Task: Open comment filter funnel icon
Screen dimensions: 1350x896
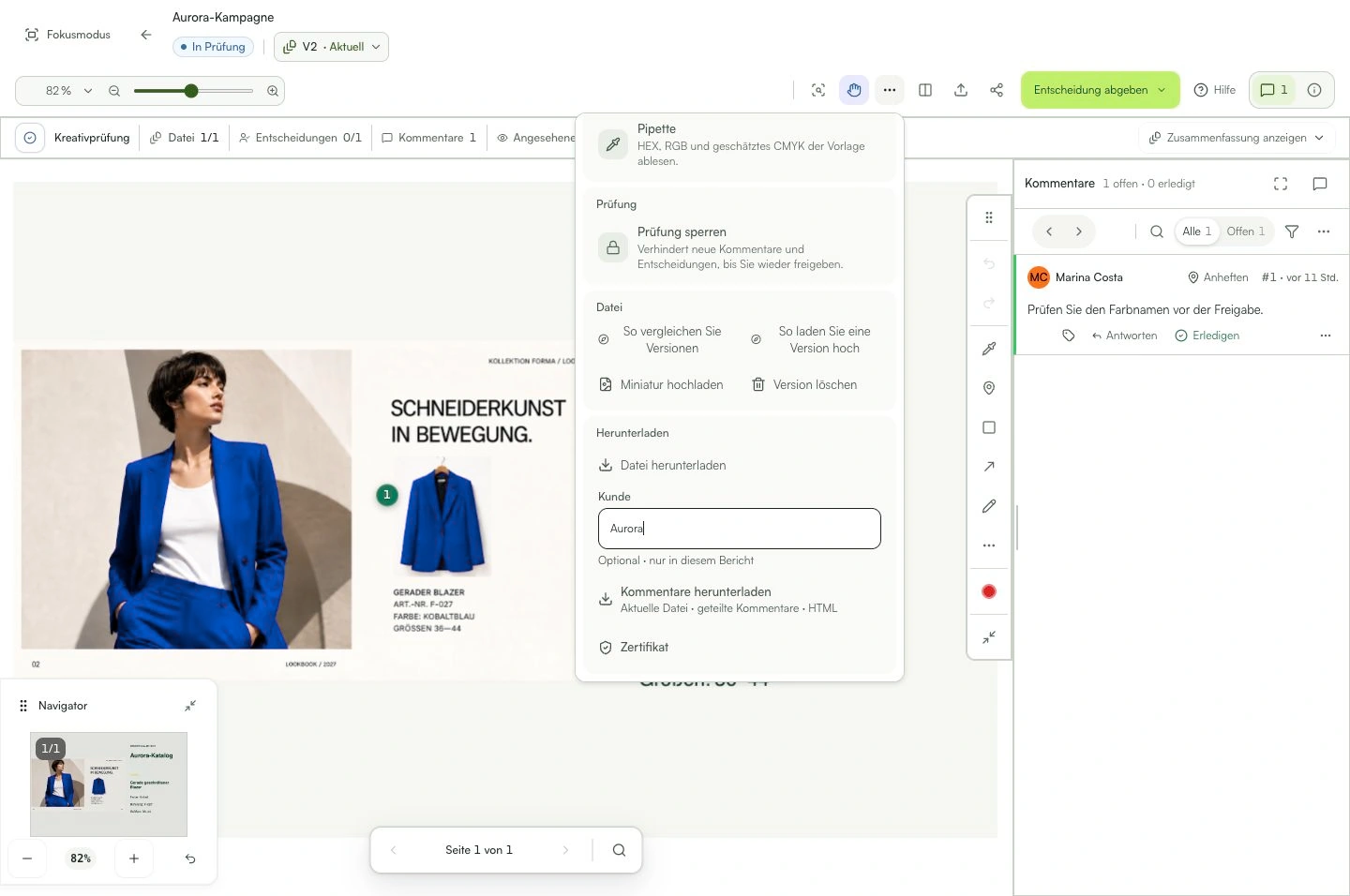Action: tap(1292, 231)
